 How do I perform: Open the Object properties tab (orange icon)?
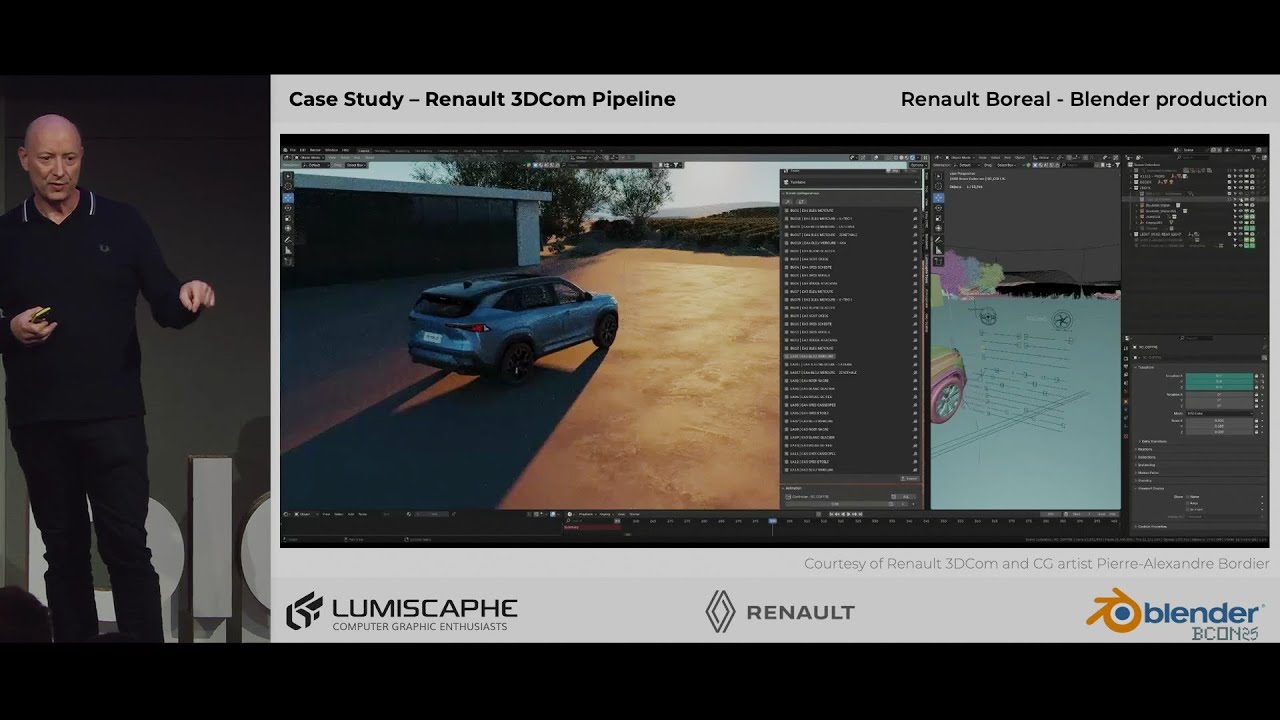(1126, 401)
